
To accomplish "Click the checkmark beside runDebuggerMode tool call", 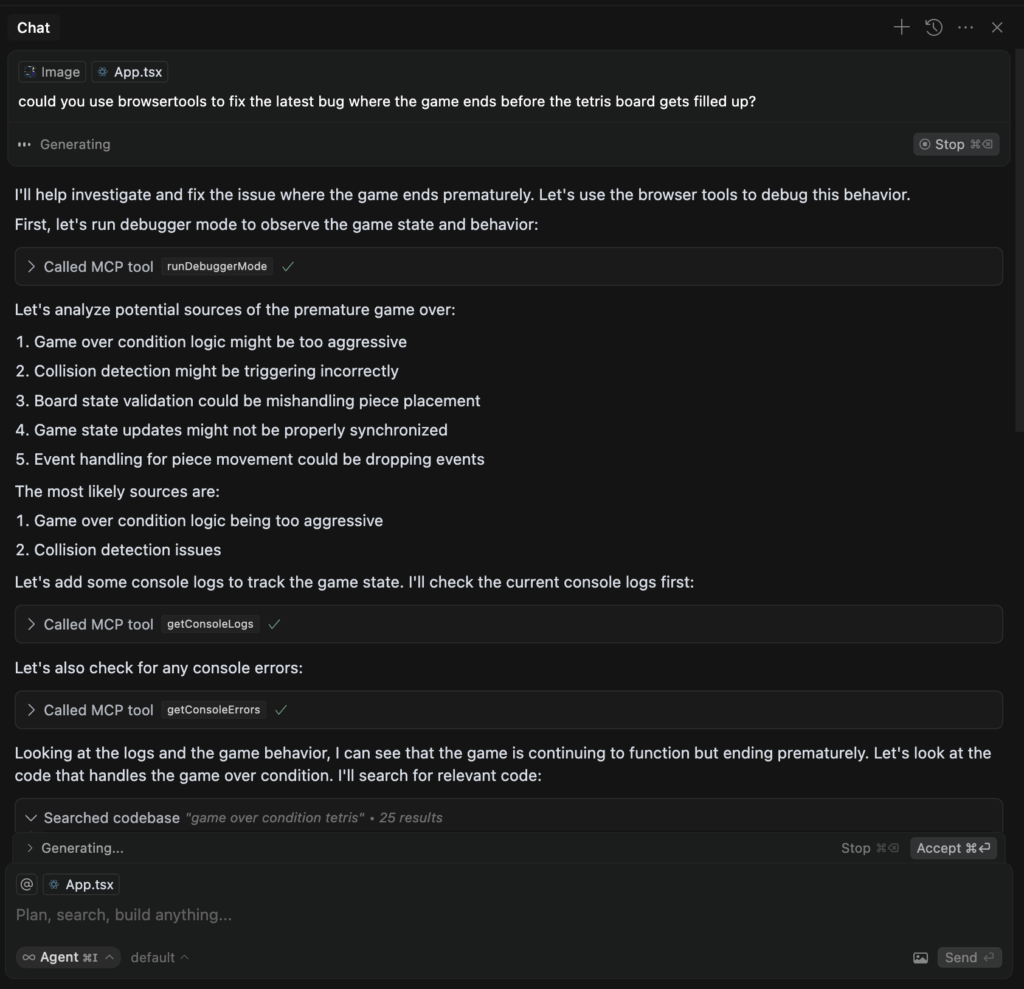I will 288,266.
